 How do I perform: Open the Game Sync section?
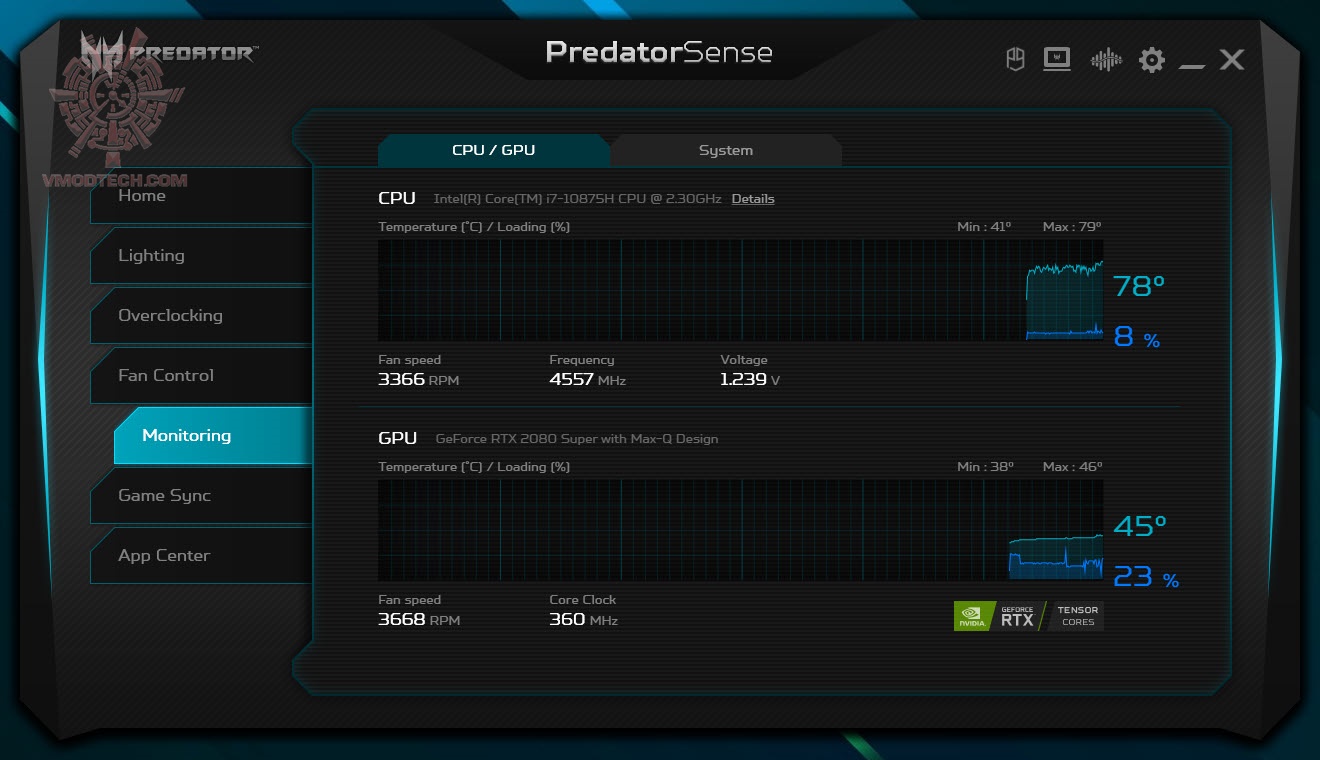point(201,495)
